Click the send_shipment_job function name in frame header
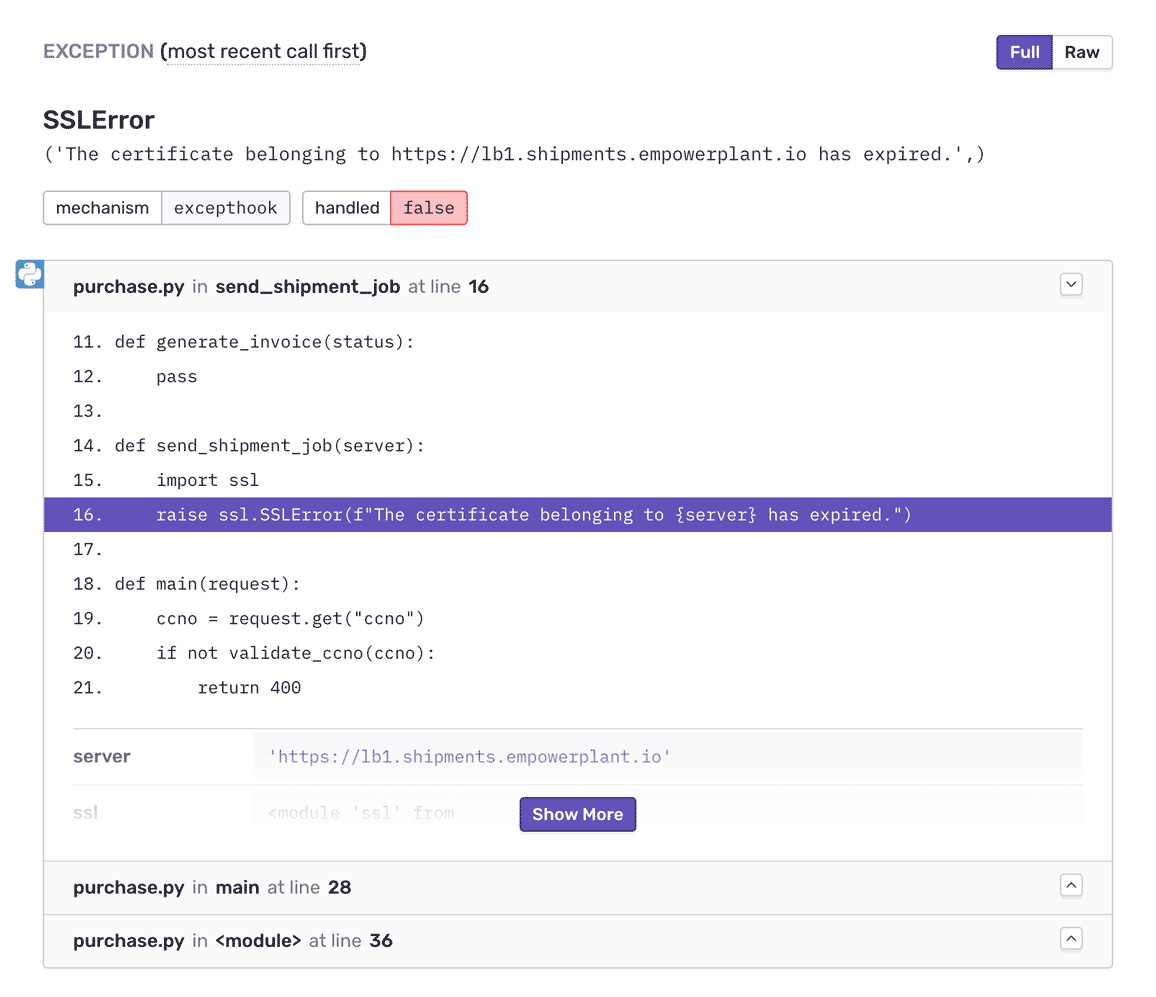This screenshot has width=1156, height=997. pyautogui.click(x=308, y=287)
